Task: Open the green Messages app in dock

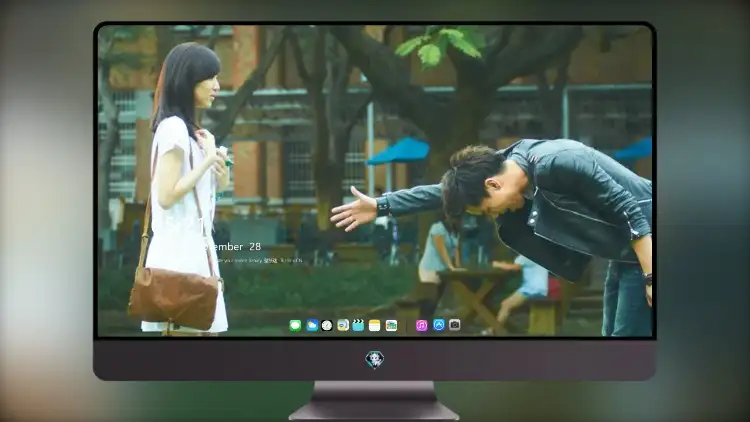Action: (x=295, y=326)
